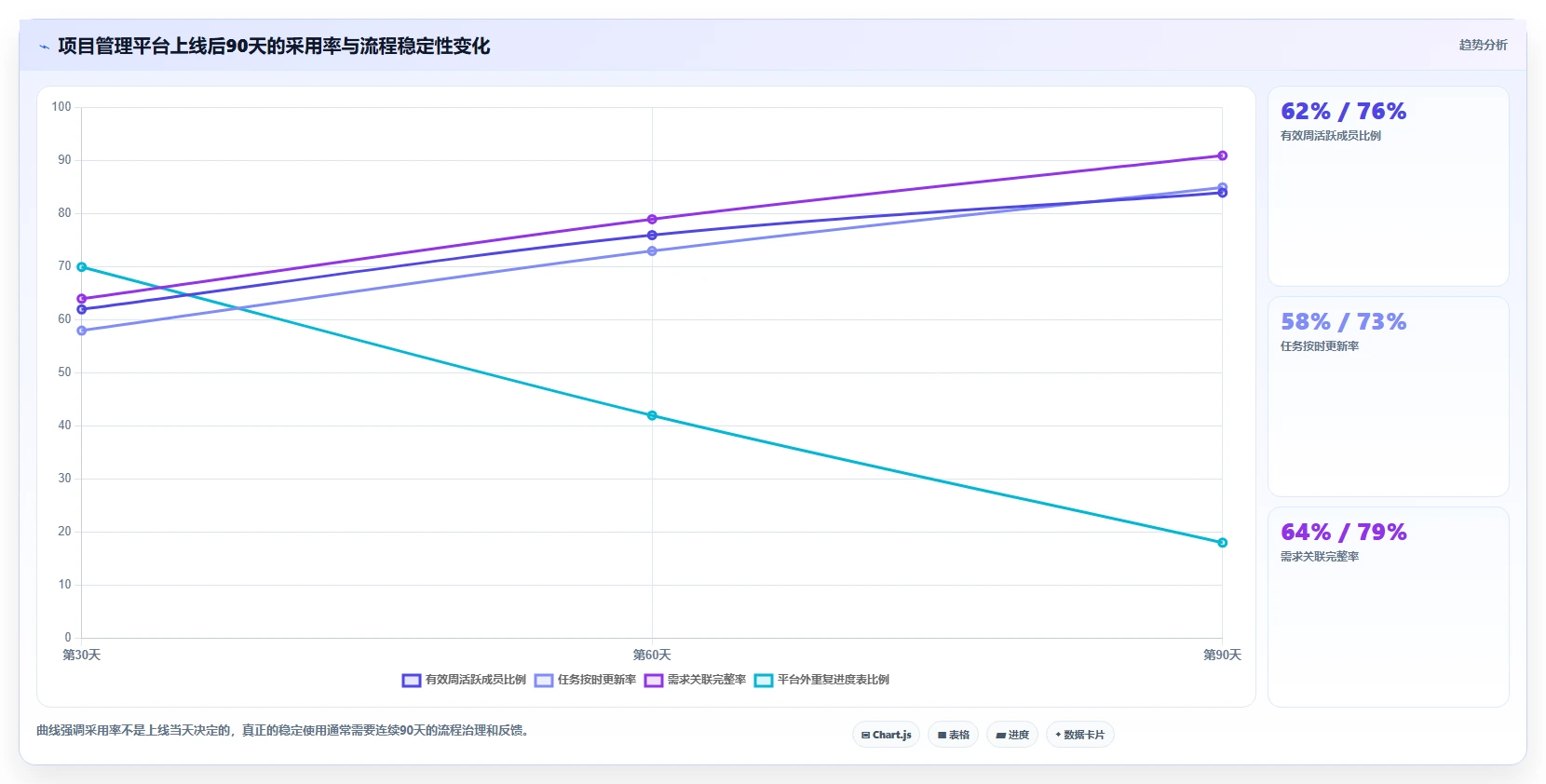Click the 数据卡片 chip
This screenshot has height=784, width=1546.
pyautogui.click(x=1080, y=735)
